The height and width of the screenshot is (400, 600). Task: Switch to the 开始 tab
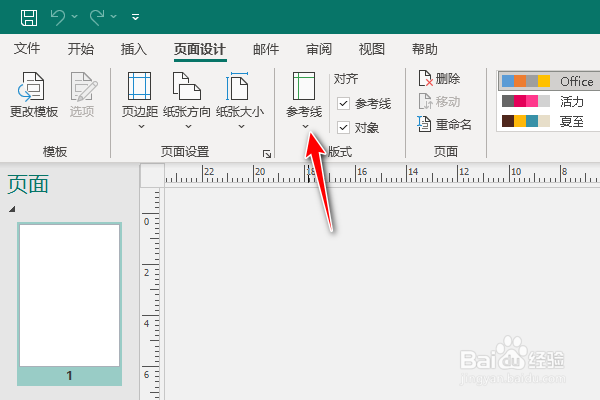click(81, 49)
